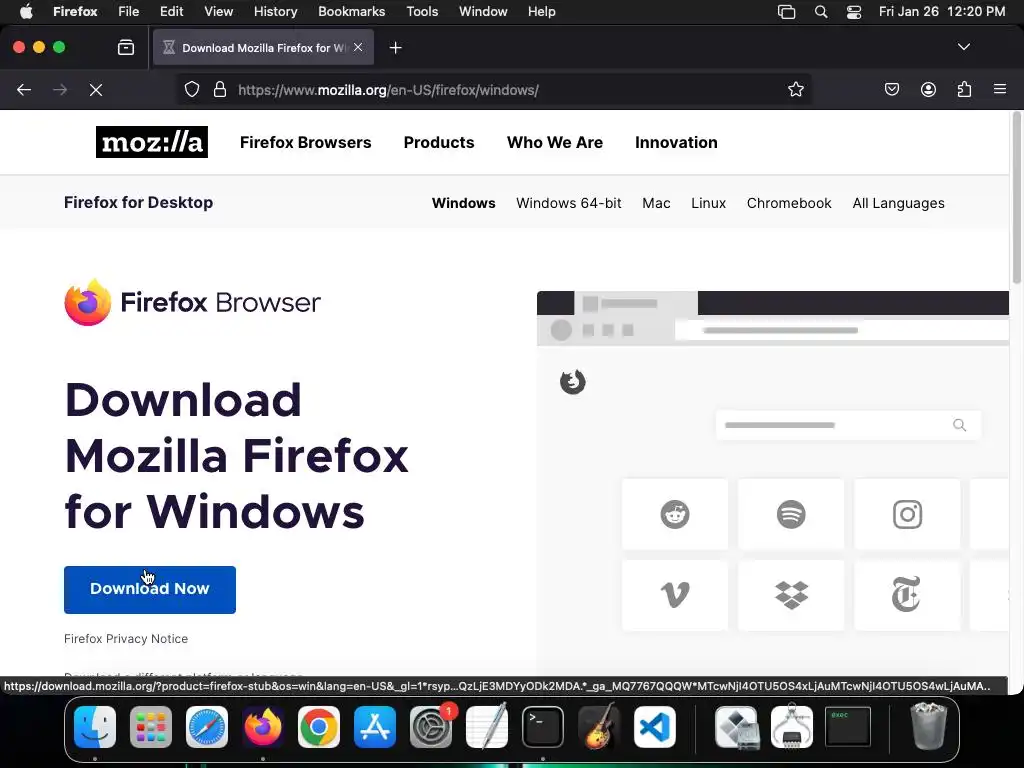1024x768 pixels.
Task: Open TextEdit from the dock
Action: (x=487, y=726)
